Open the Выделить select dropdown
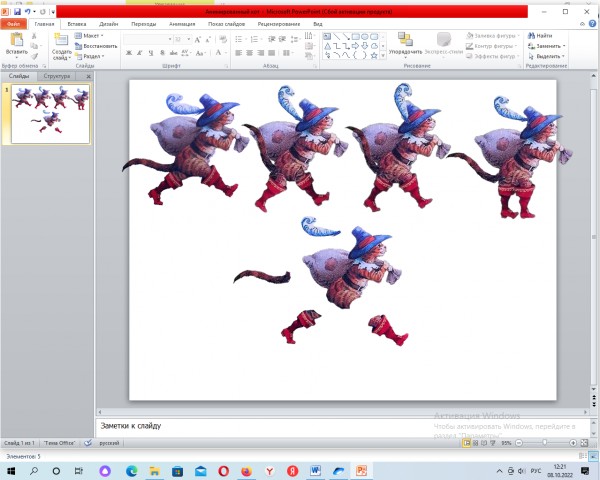Image resolution: width=600 pixels, height=480 pixels. pos(546,56)
